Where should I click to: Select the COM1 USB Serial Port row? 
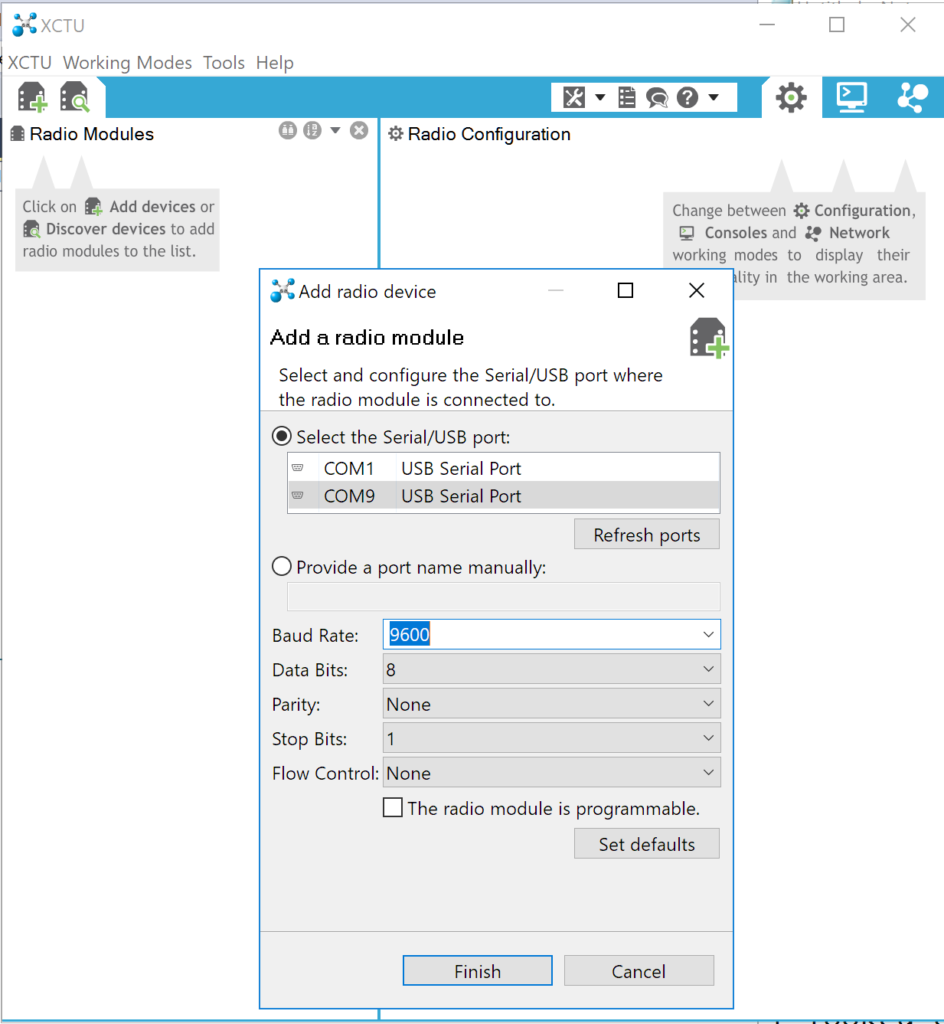click(x=503, y=468)
